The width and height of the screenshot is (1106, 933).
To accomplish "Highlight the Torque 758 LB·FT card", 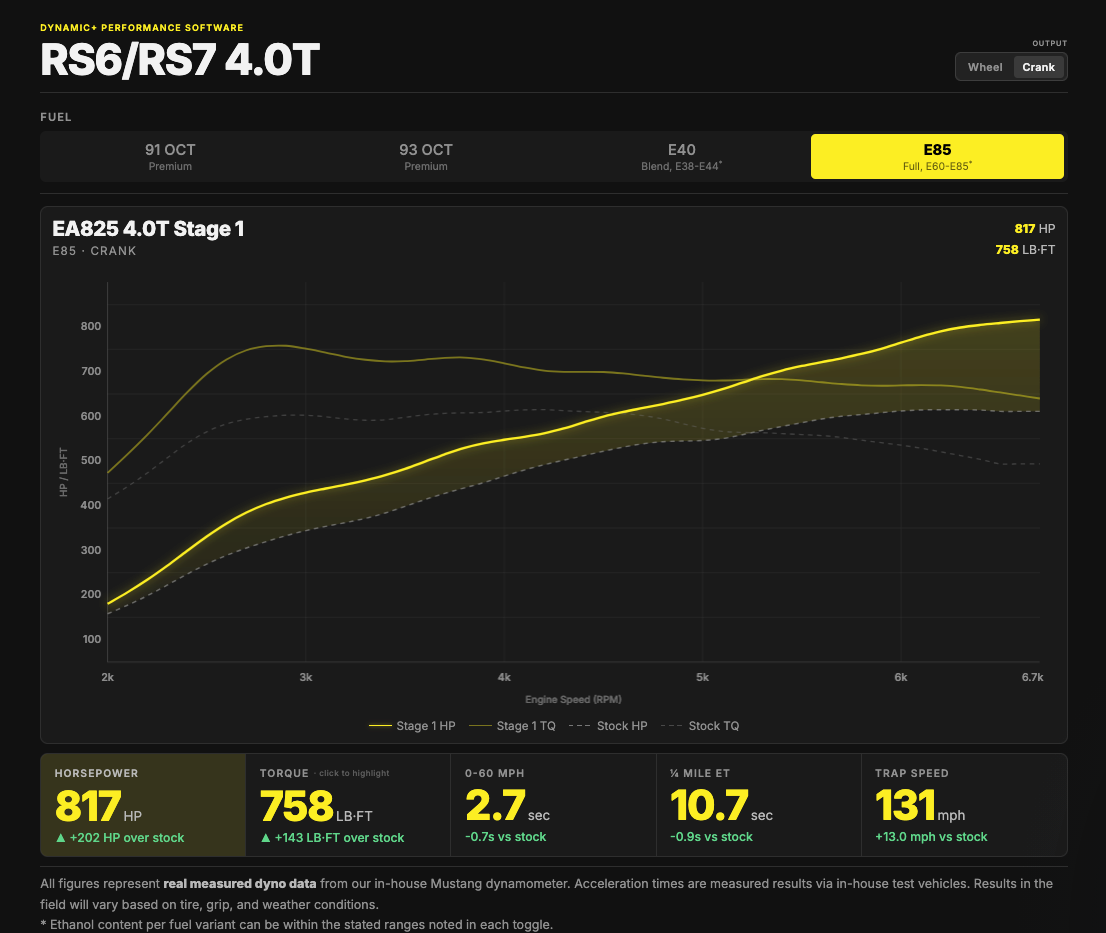I will coord(348,805).
